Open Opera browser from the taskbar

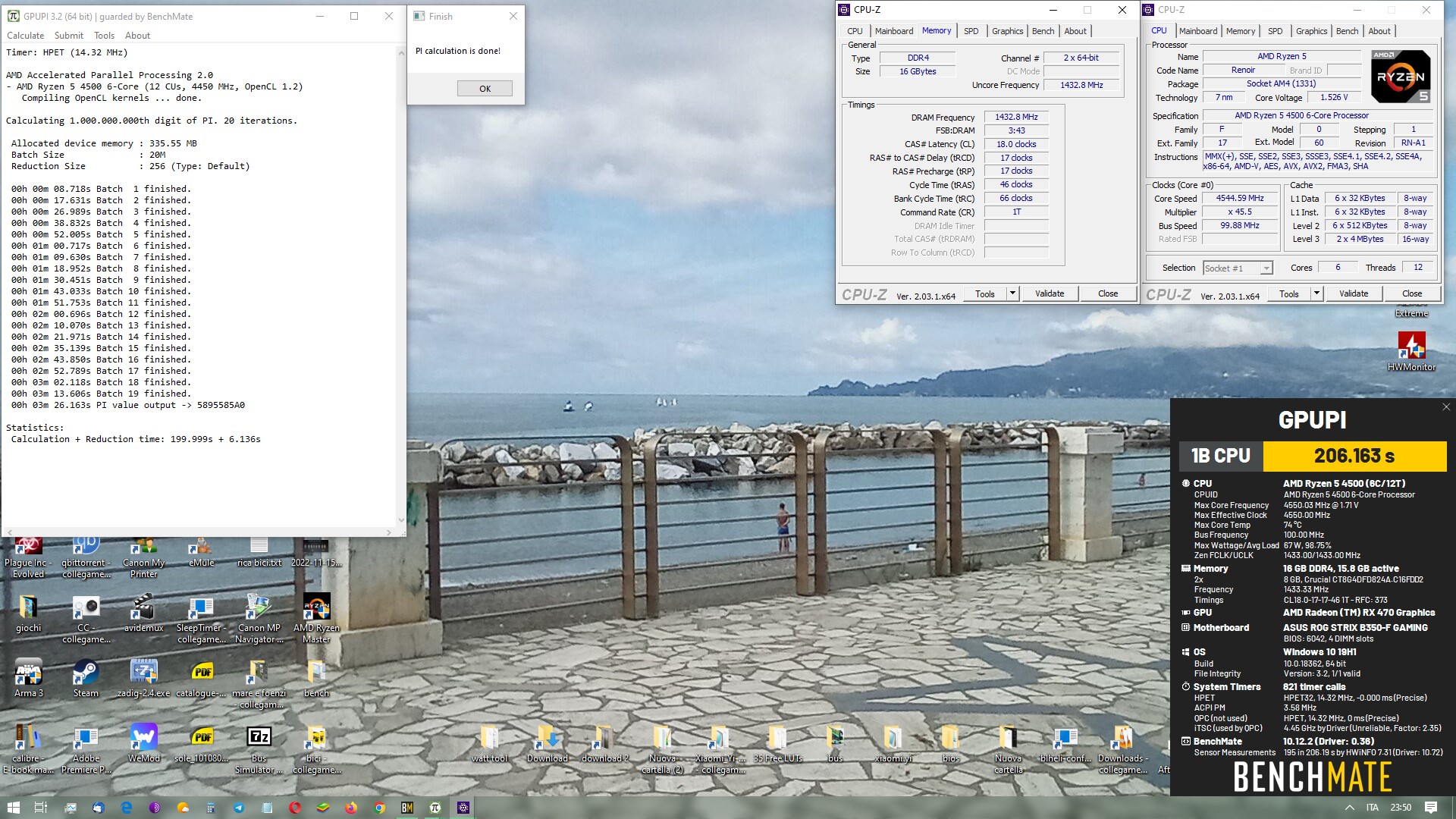pyautogui.click(x=295, y=808)
